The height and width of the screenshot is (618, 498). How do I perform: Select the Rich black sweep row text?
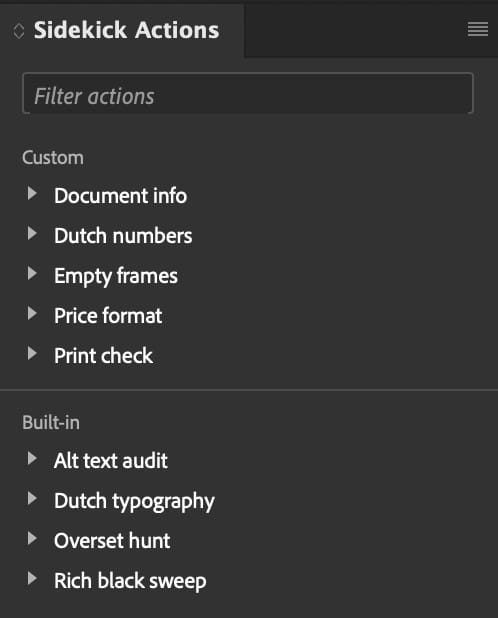pyautogui.click(x=130, y=581)
